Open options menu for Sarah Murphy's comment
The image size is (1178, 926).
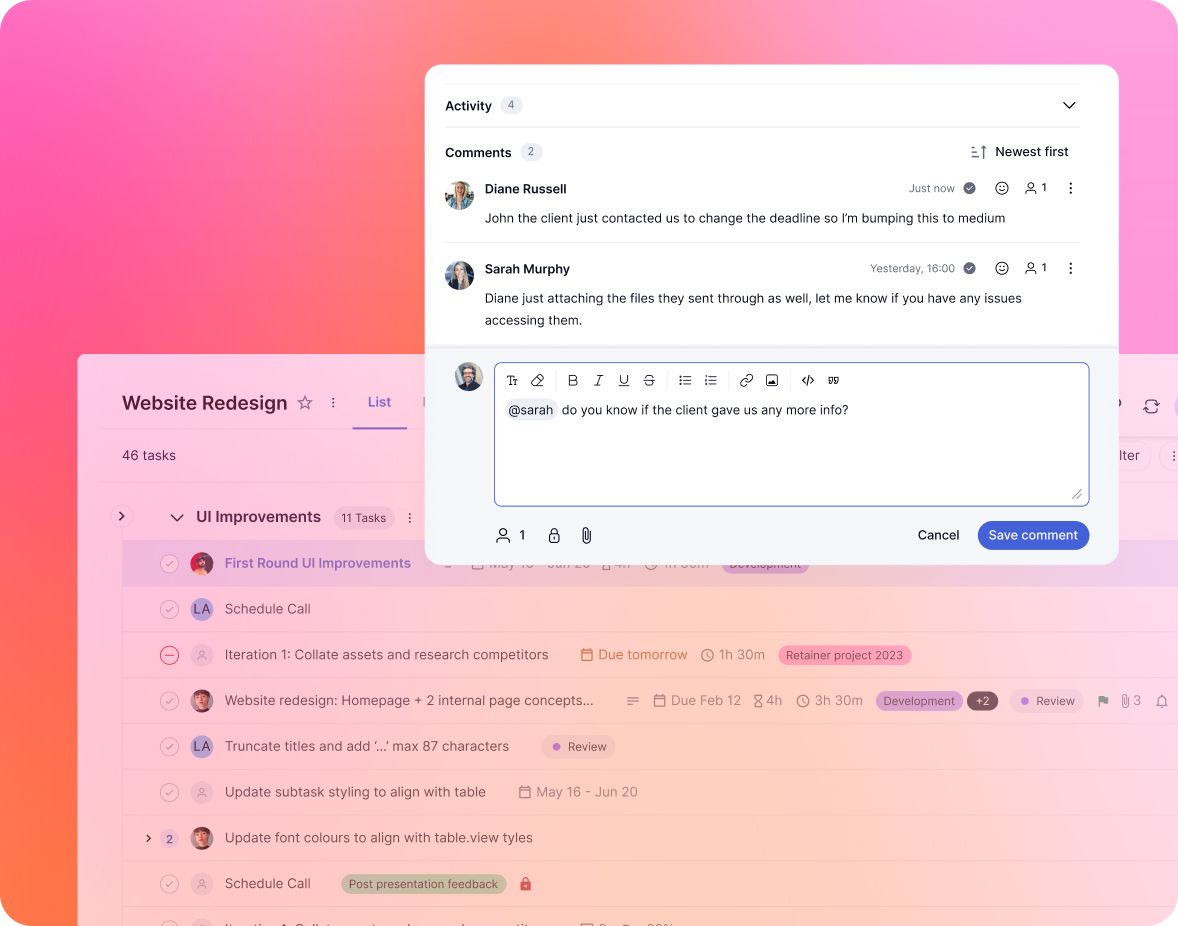tap(1071, 268)
